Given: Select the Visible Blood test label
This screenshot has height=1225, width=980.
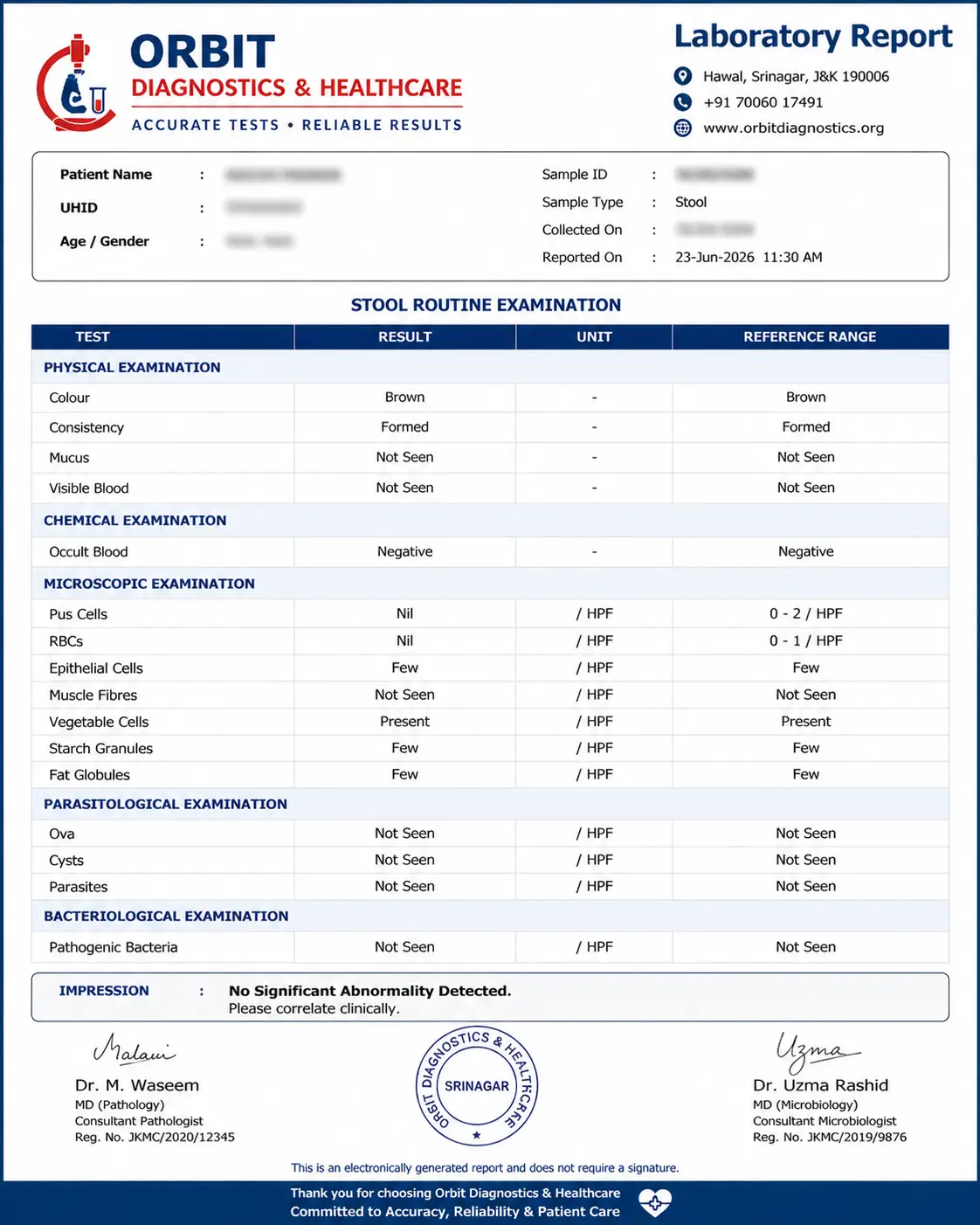Looking at the screenshot, I should (88, 488).
